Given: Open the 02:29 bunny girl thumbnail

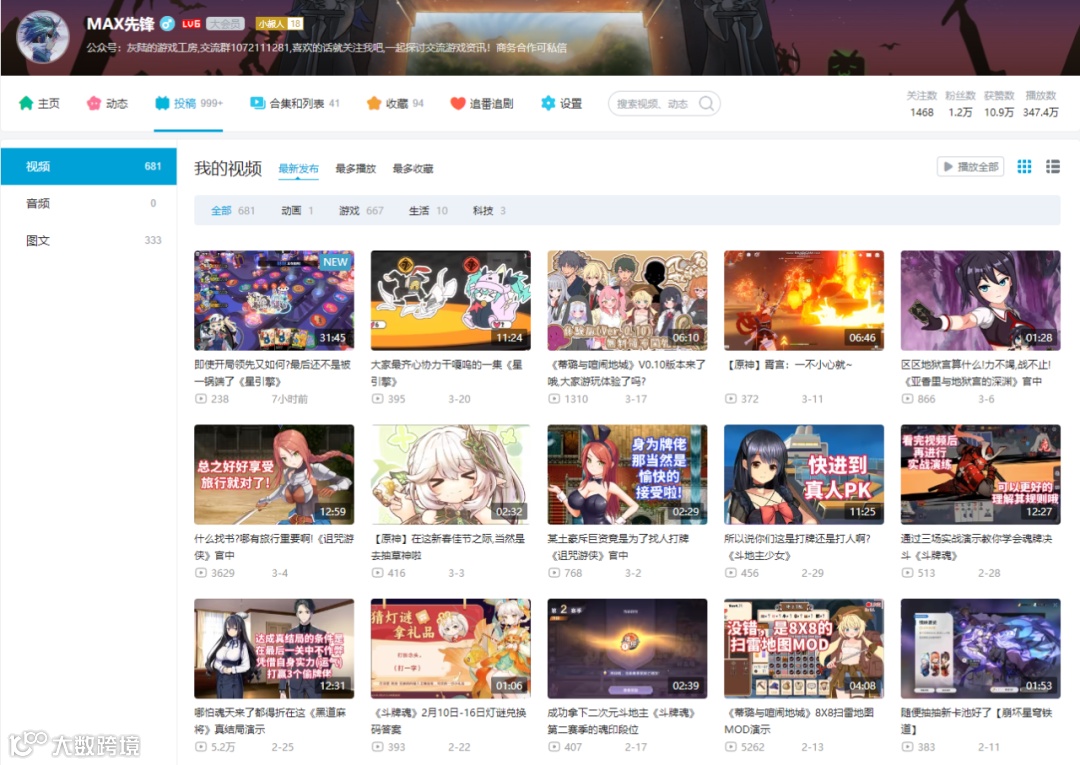Looking at the screenshot, I should click(x=627, y=474).
